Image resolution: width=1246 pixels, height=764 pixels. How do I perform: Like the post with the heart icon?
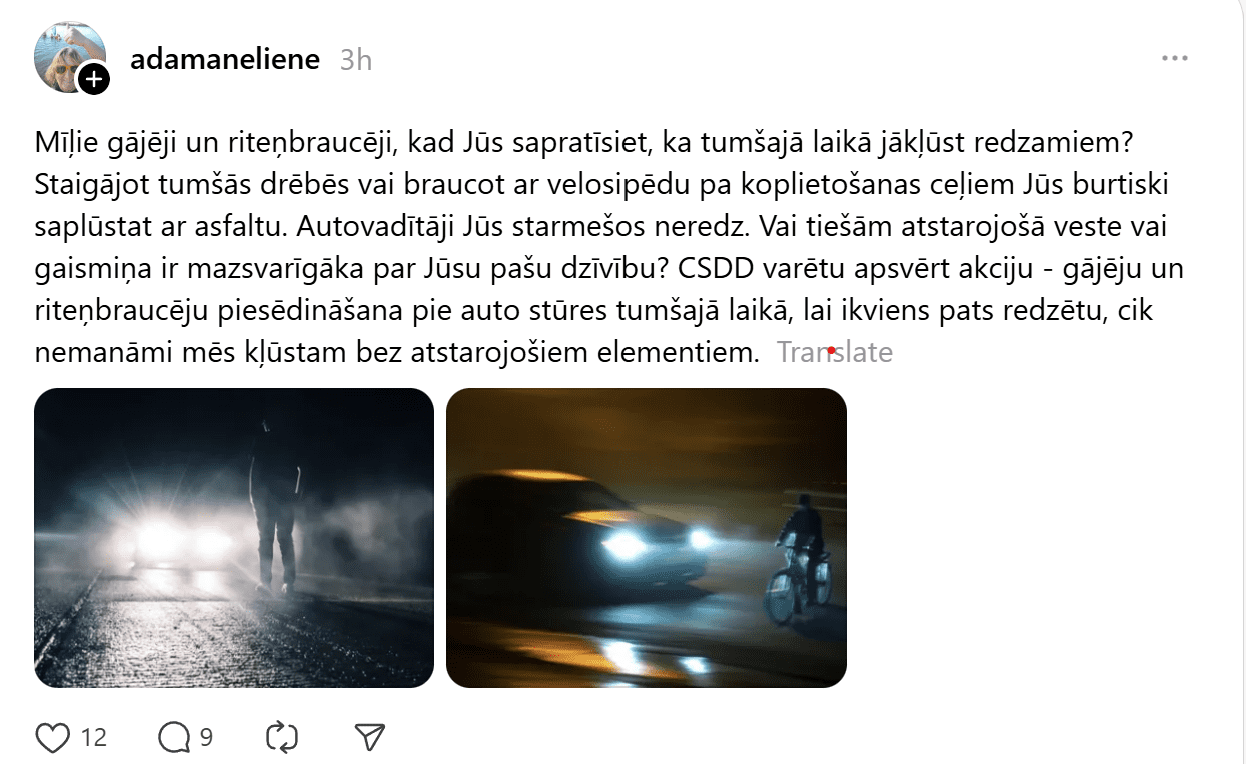click(52, 738)
